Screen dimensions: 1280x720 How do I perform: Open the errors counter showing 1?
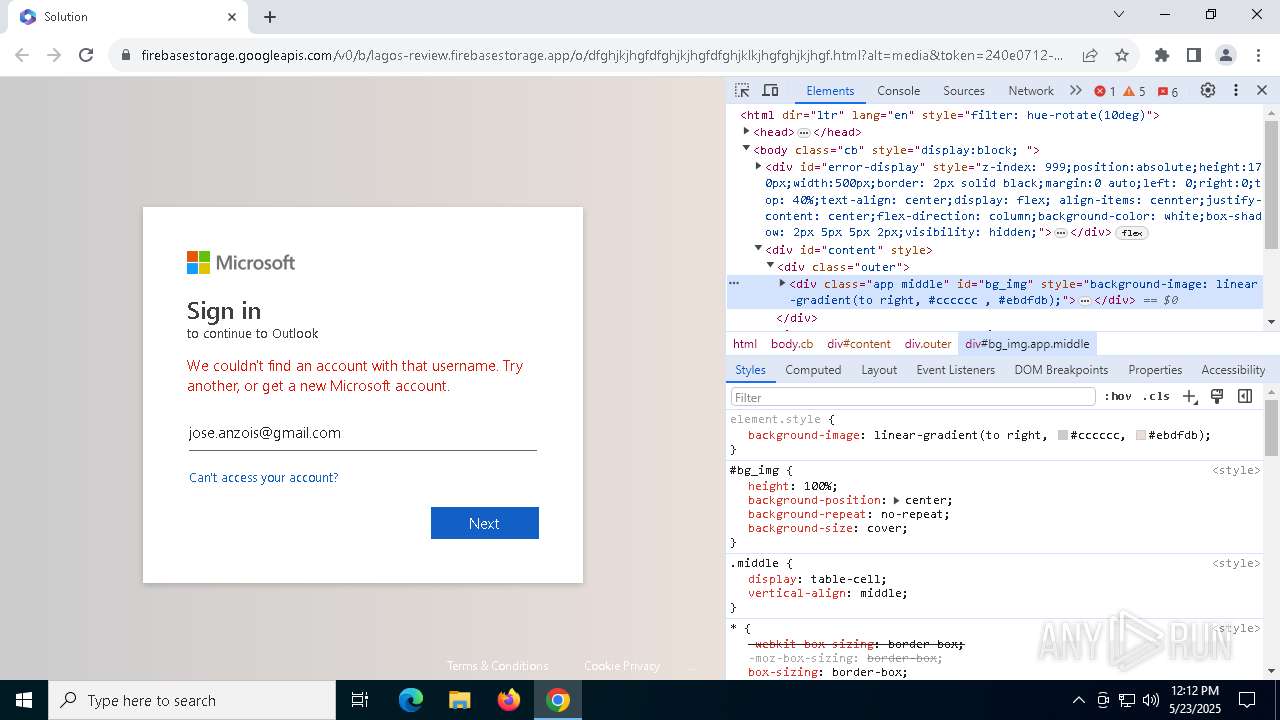pos(1105,91)
